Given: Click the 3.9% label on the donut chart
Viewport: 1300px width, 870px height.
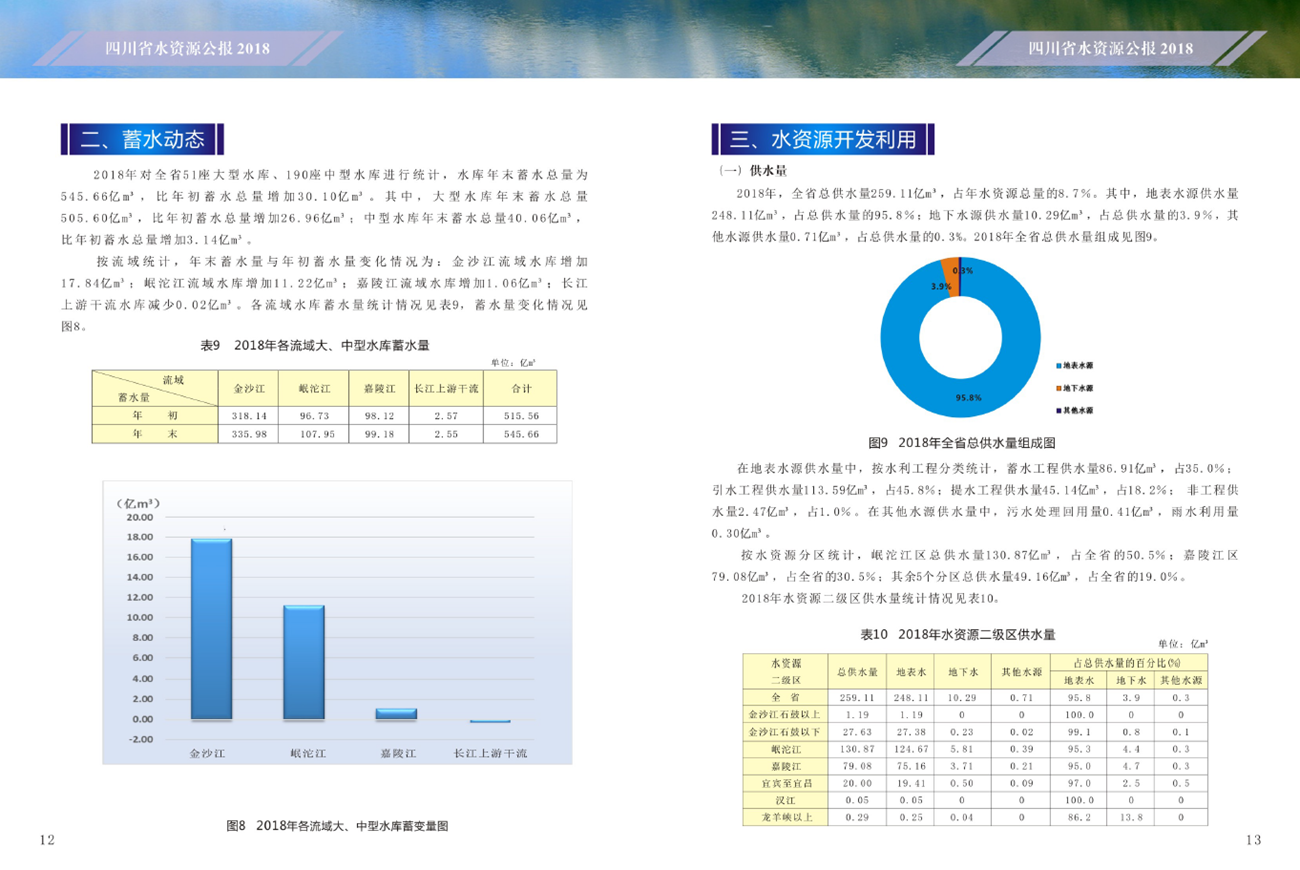Looking at the screenshot, I should point(941,286).
